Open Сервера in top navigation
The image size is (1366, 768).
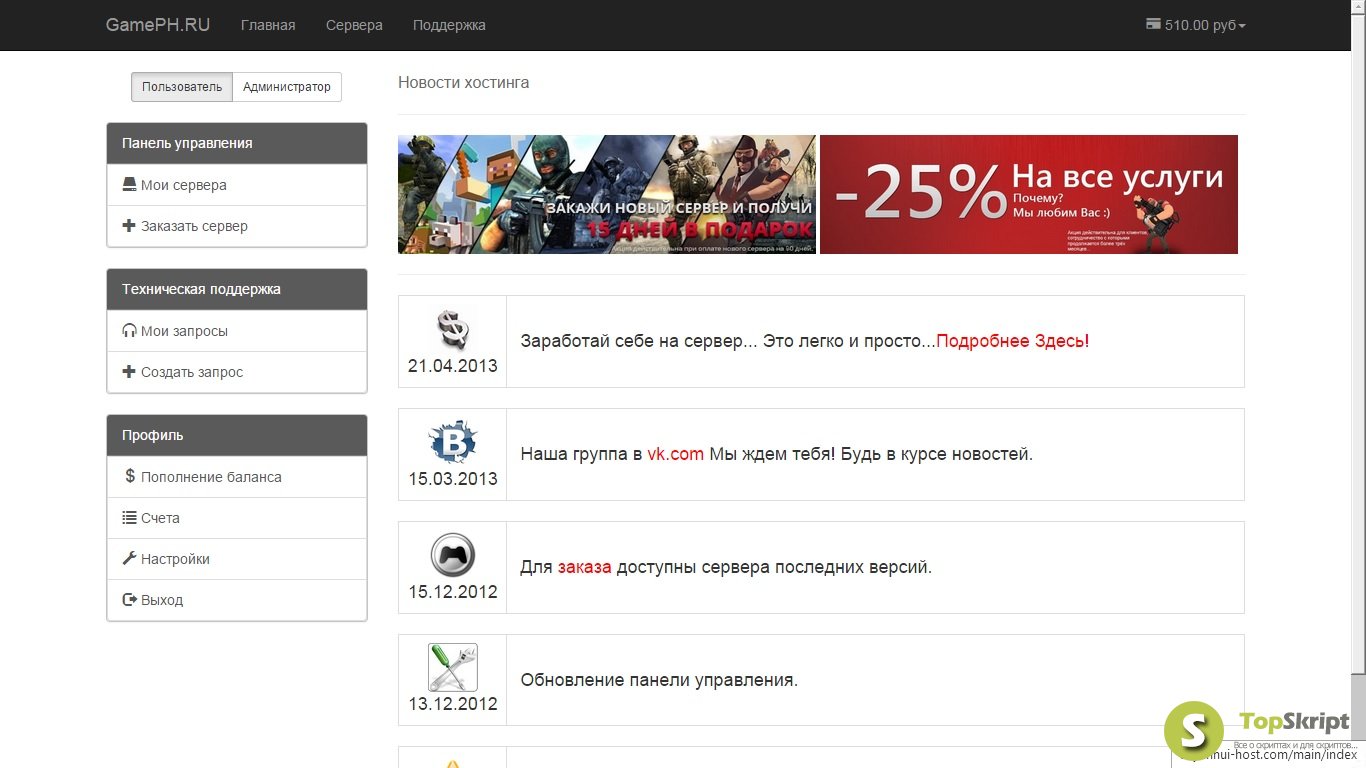pos(354,25)
